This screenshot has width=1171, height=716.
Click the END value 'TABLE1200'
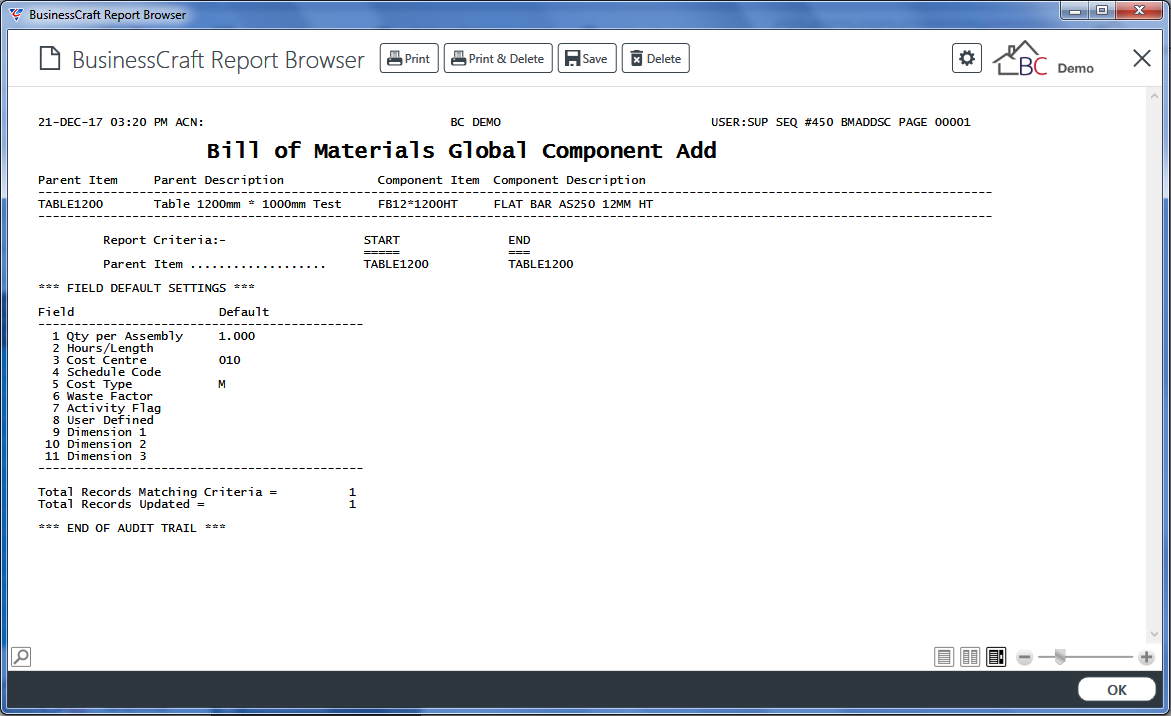click(541, 264)
